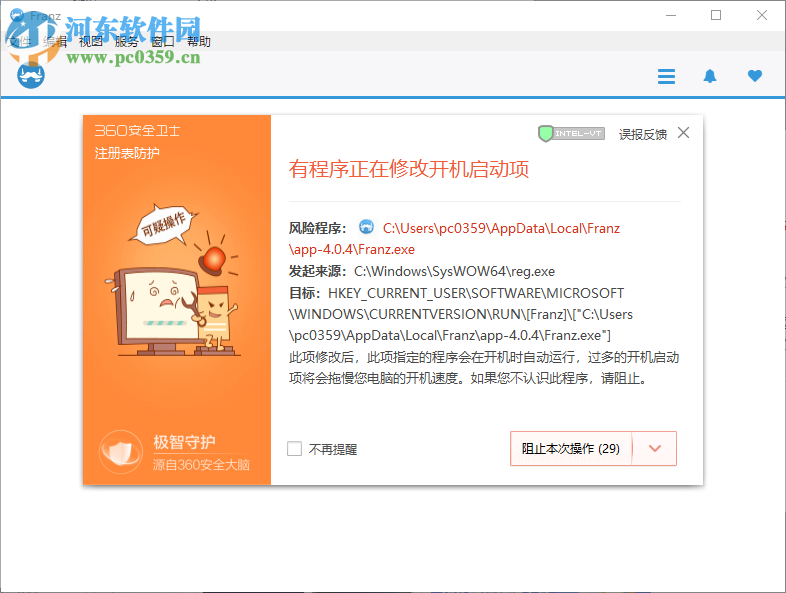Open the 误报反馈 feedback link
The width and height of the screenshot is (786, 593).
pos(643,134)
